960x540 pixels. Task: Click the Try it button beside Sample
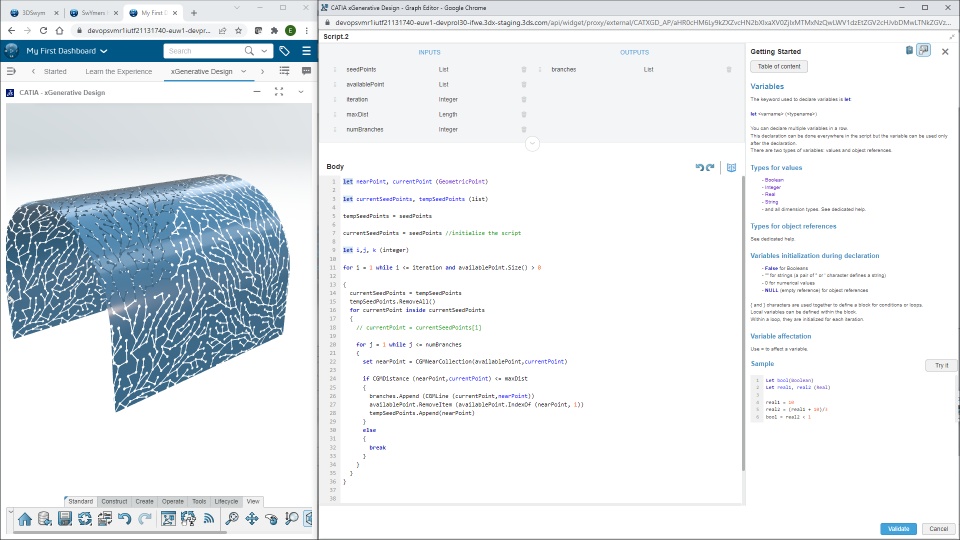(x=941, y=366)
